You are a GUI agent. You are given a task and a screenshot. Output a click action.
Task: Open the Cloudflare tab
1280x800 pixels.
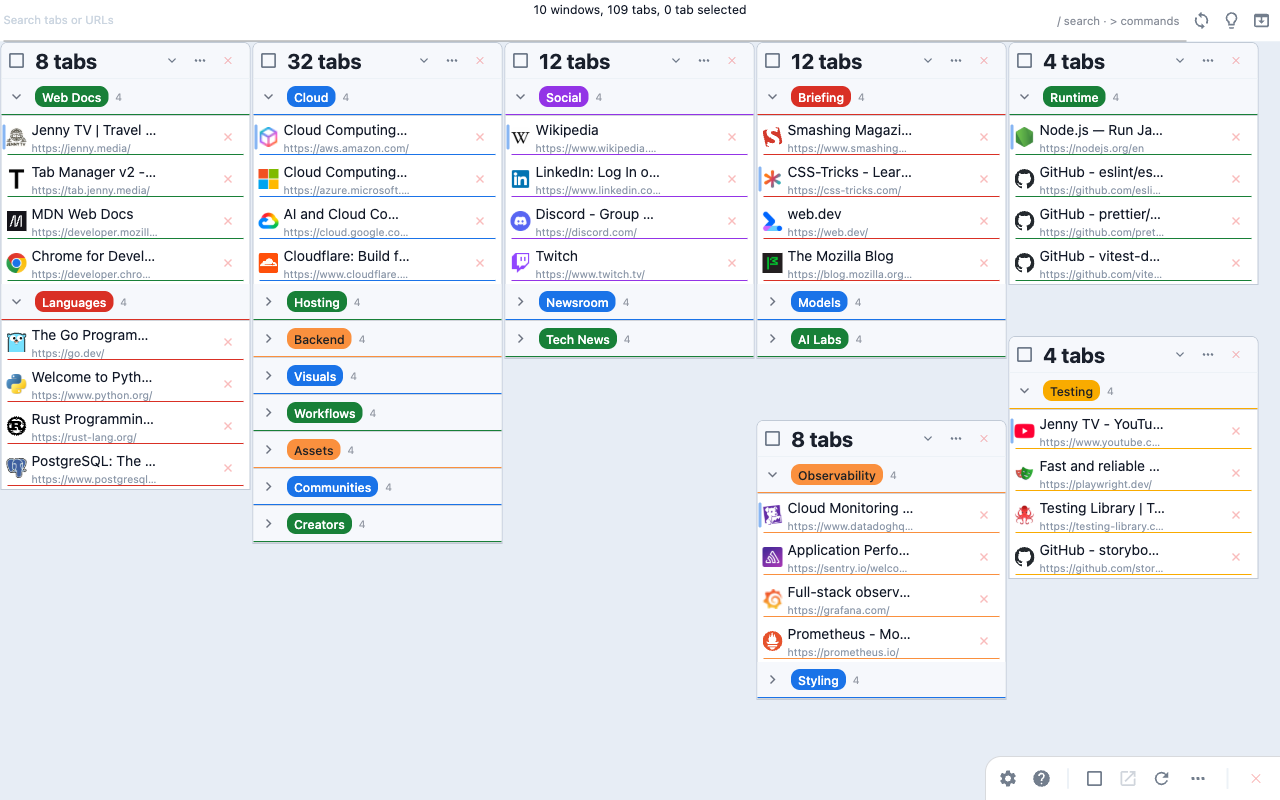coord(376,263)
